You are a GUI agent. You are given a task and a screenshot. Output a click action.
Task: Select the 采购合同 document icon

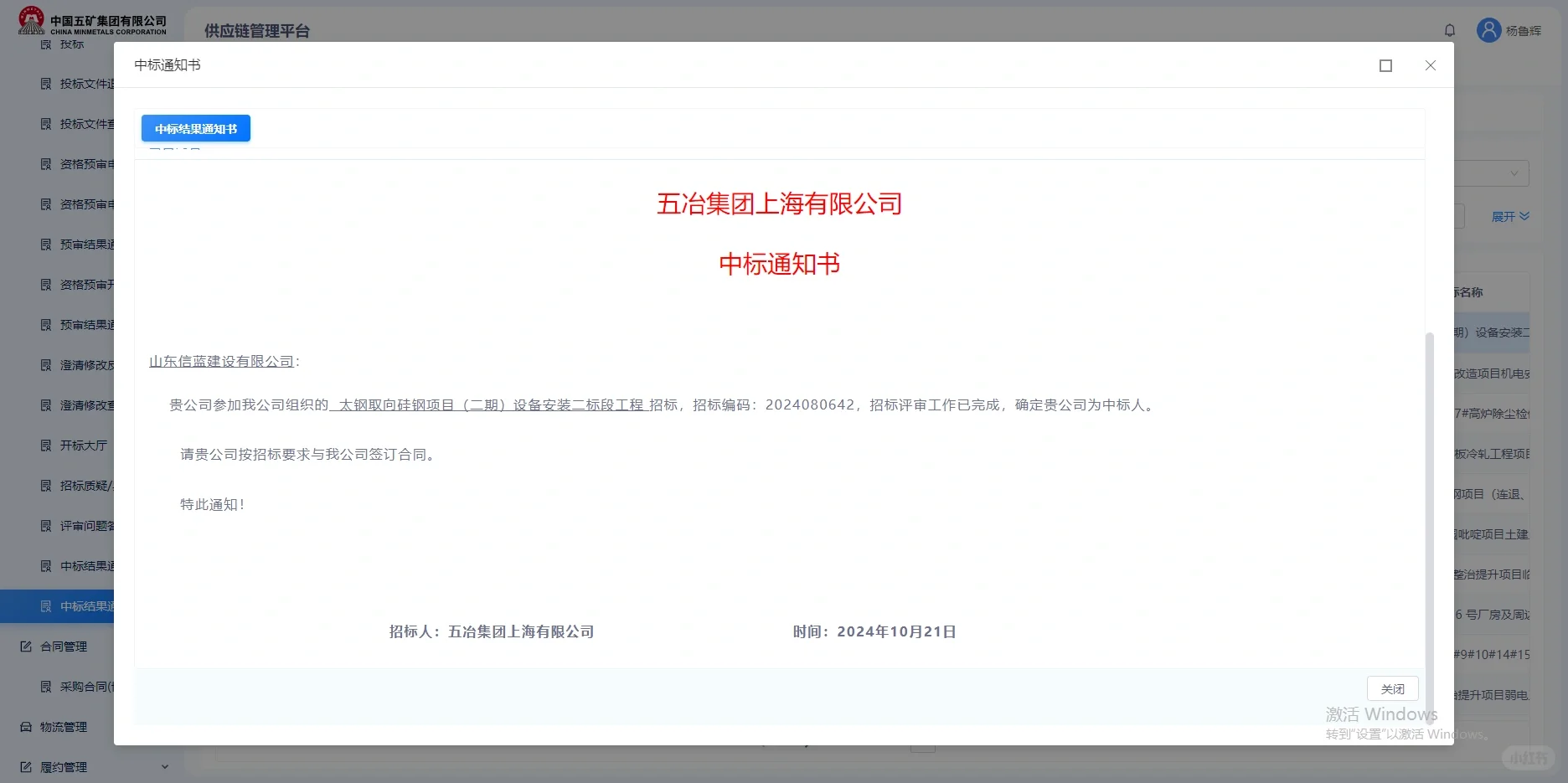46,686
